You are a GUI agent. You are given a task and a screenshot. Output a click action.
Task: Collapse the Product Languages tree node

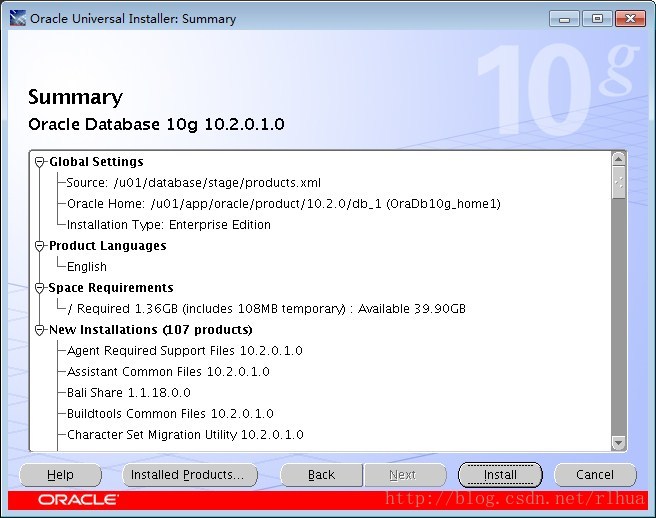coord(39,246)
